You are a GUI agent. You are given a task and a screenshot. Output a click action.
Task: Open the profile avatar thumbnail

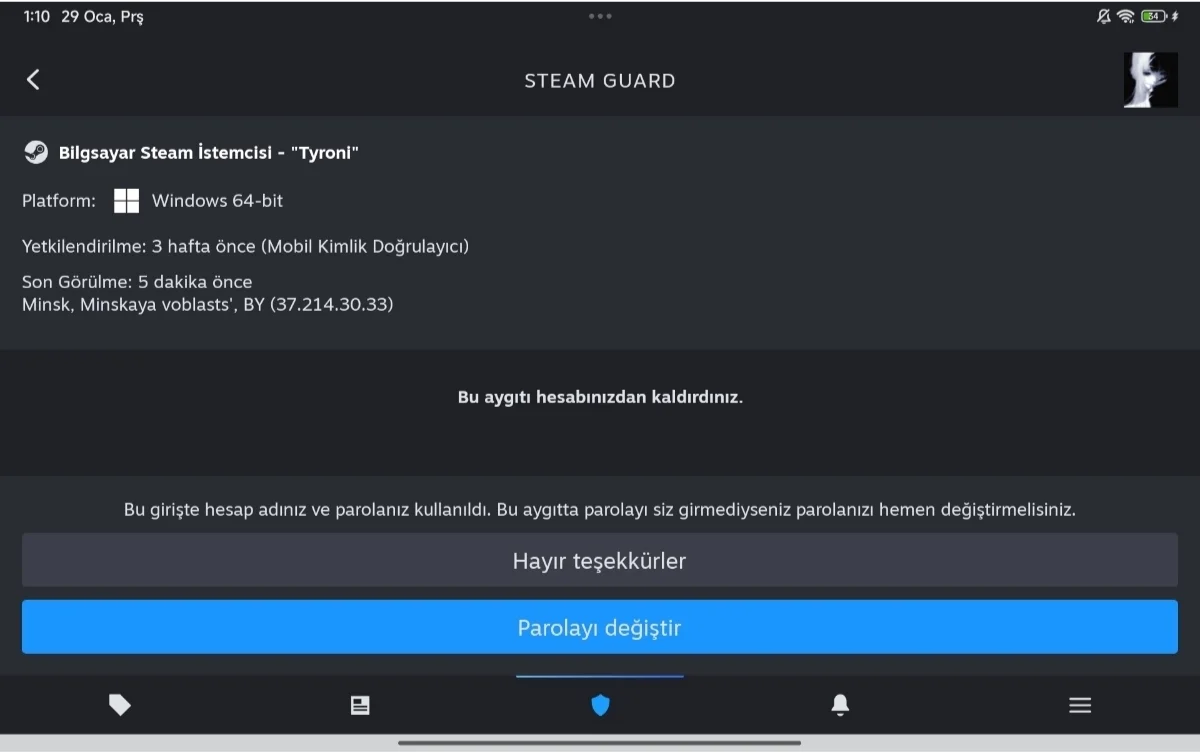(x=1150, y=80)
